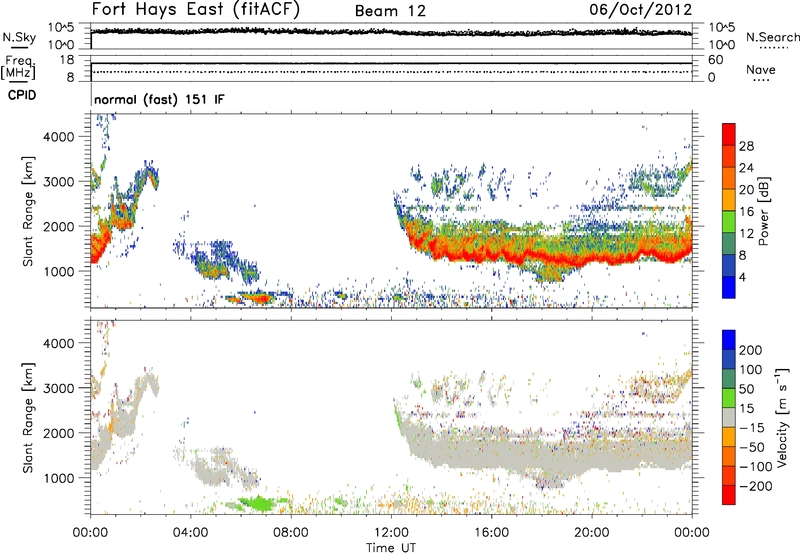The width and height of the screenshot is (800, 554).
Task: Click the date '06/Oct/2012'
Action: pyautogui.click(x=640, y=10)
